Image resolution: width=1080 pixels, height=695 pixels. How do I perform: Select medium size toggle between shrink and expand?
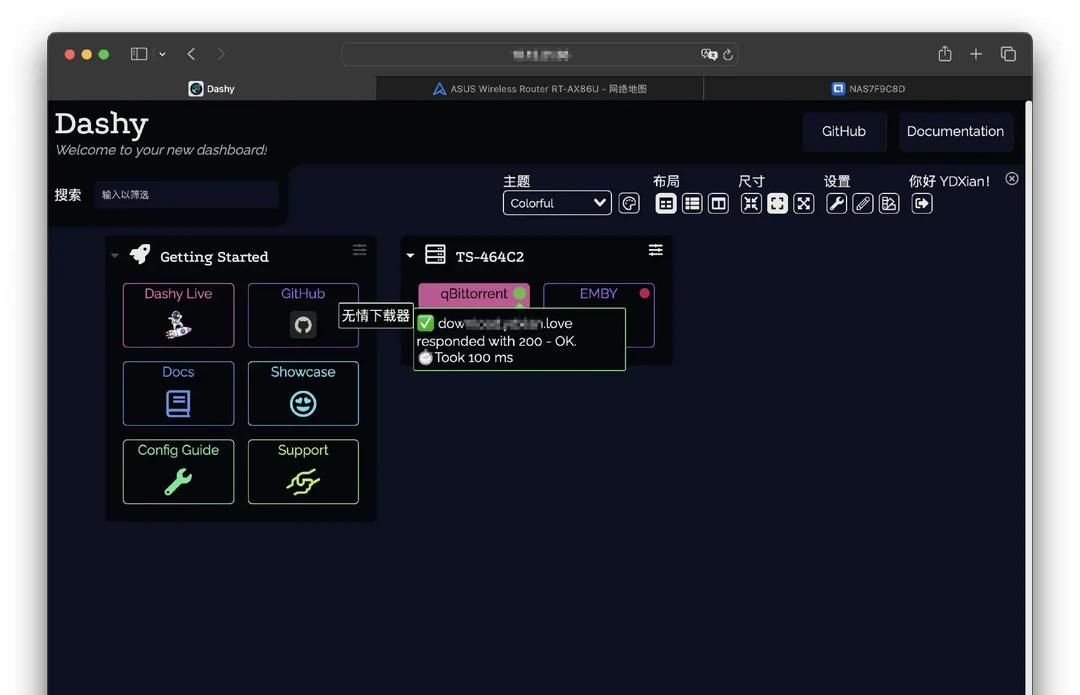click(x=777, y=203)
